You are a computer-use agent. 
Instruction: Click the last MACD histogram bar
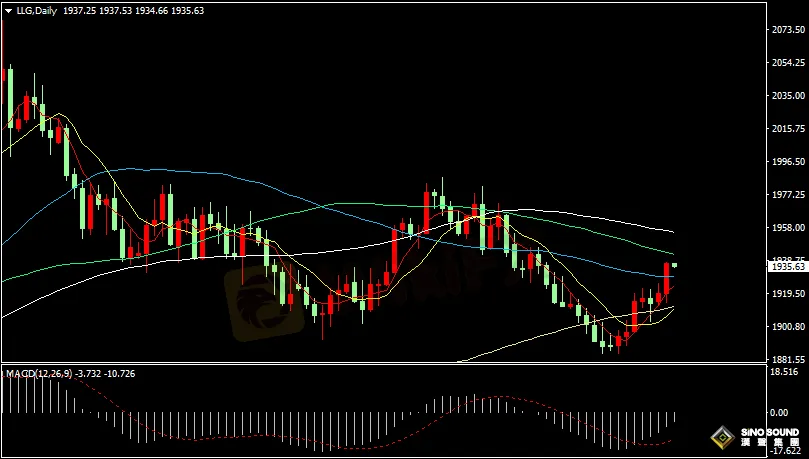pos(675,416)
